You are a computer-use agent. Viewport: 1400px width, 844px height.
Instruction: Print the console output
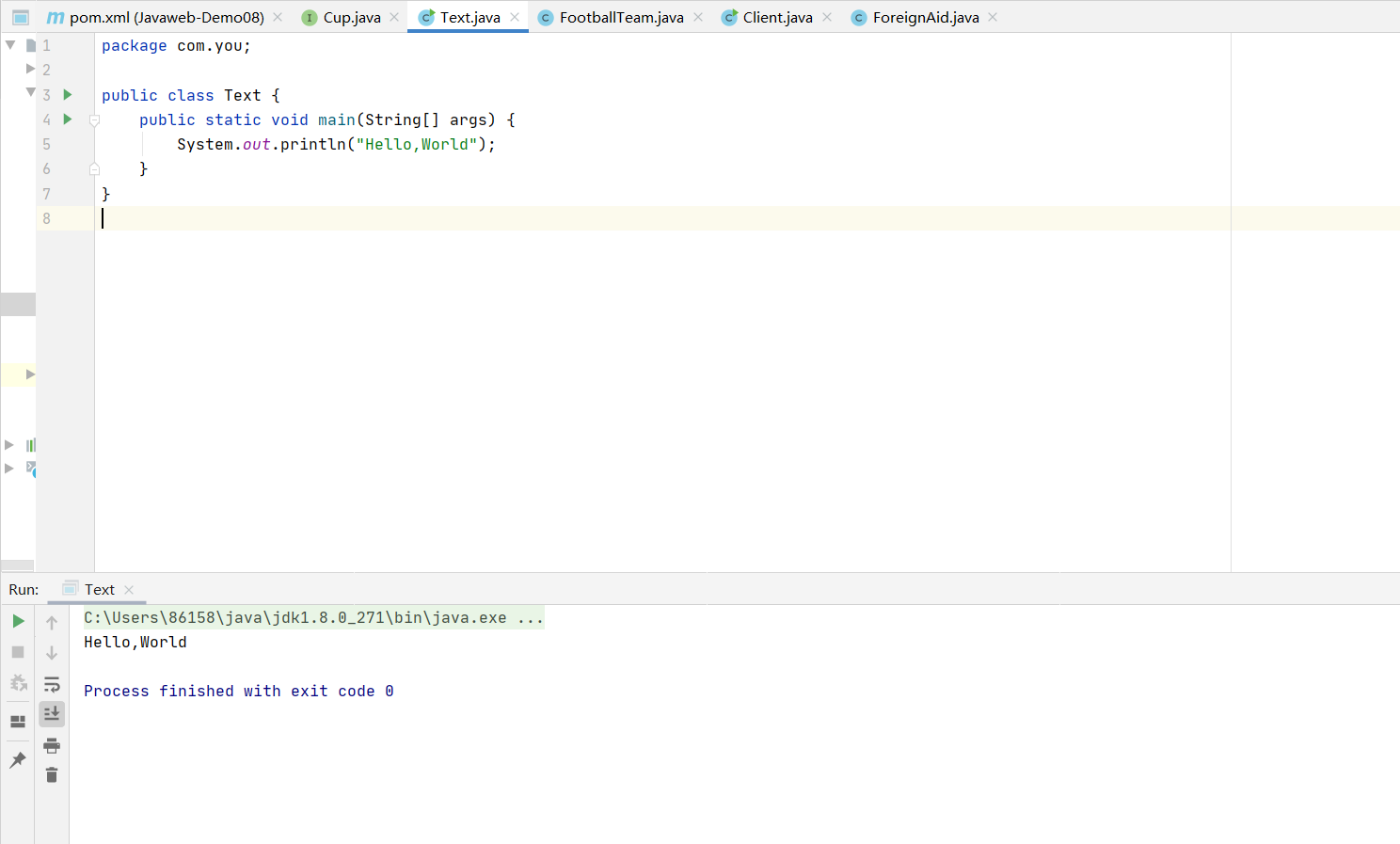(52, 746)
